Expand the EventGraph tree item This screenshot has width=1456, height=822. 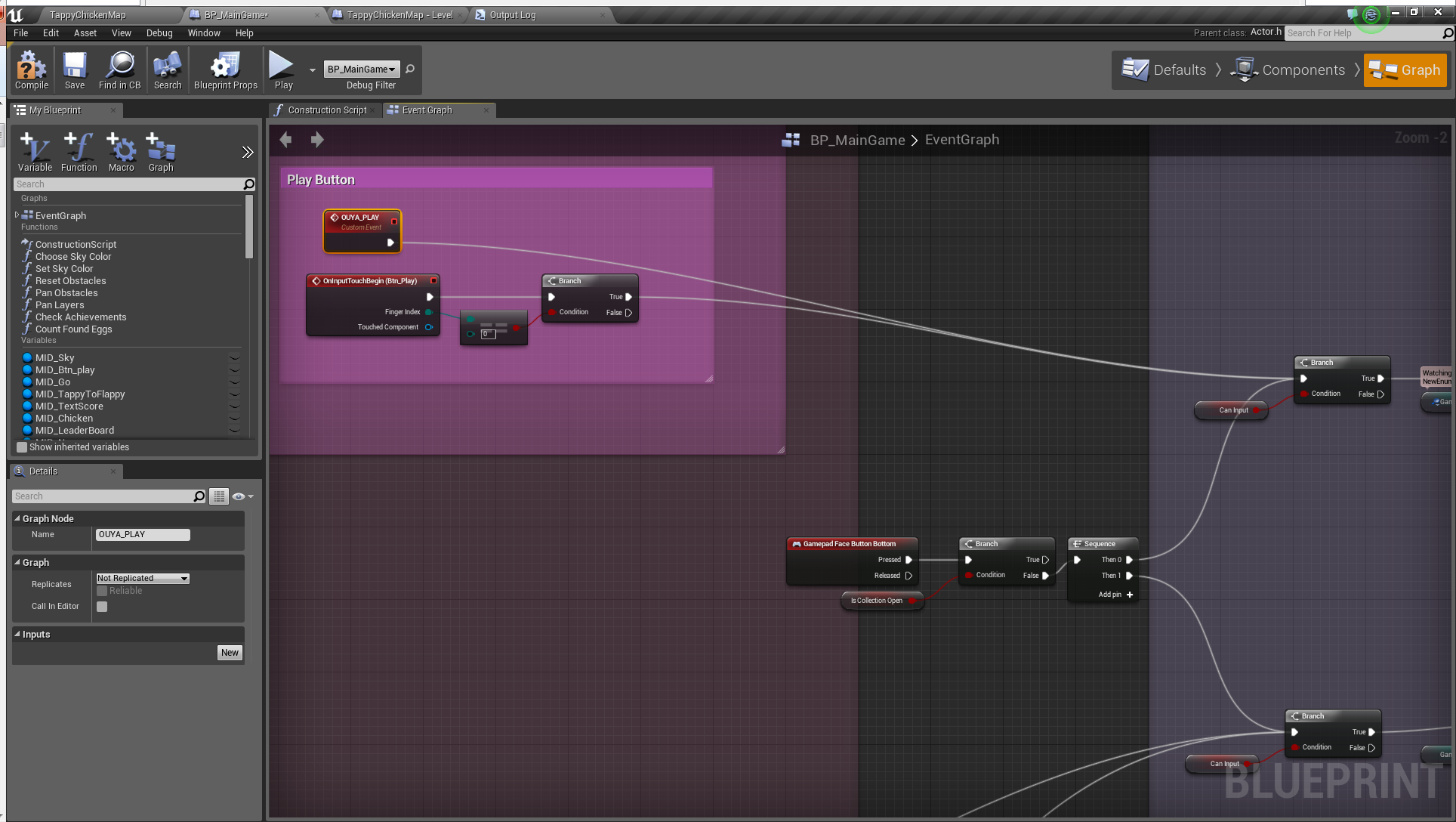(17, 215)
